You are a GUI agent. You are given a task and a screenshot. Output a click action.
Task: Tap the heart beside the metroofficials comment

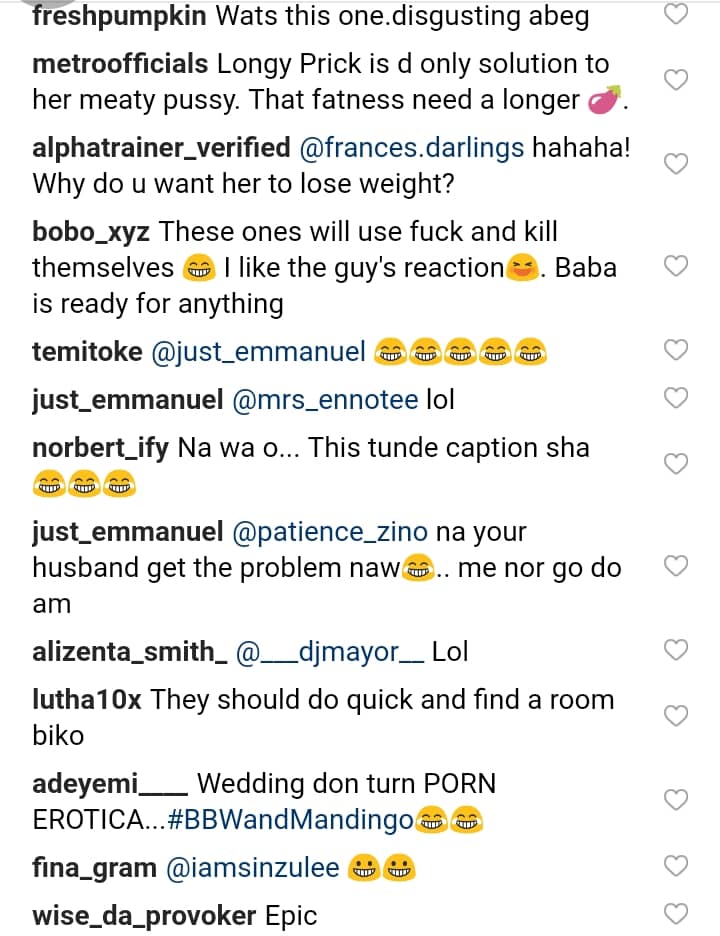click(x=677, y=81)
